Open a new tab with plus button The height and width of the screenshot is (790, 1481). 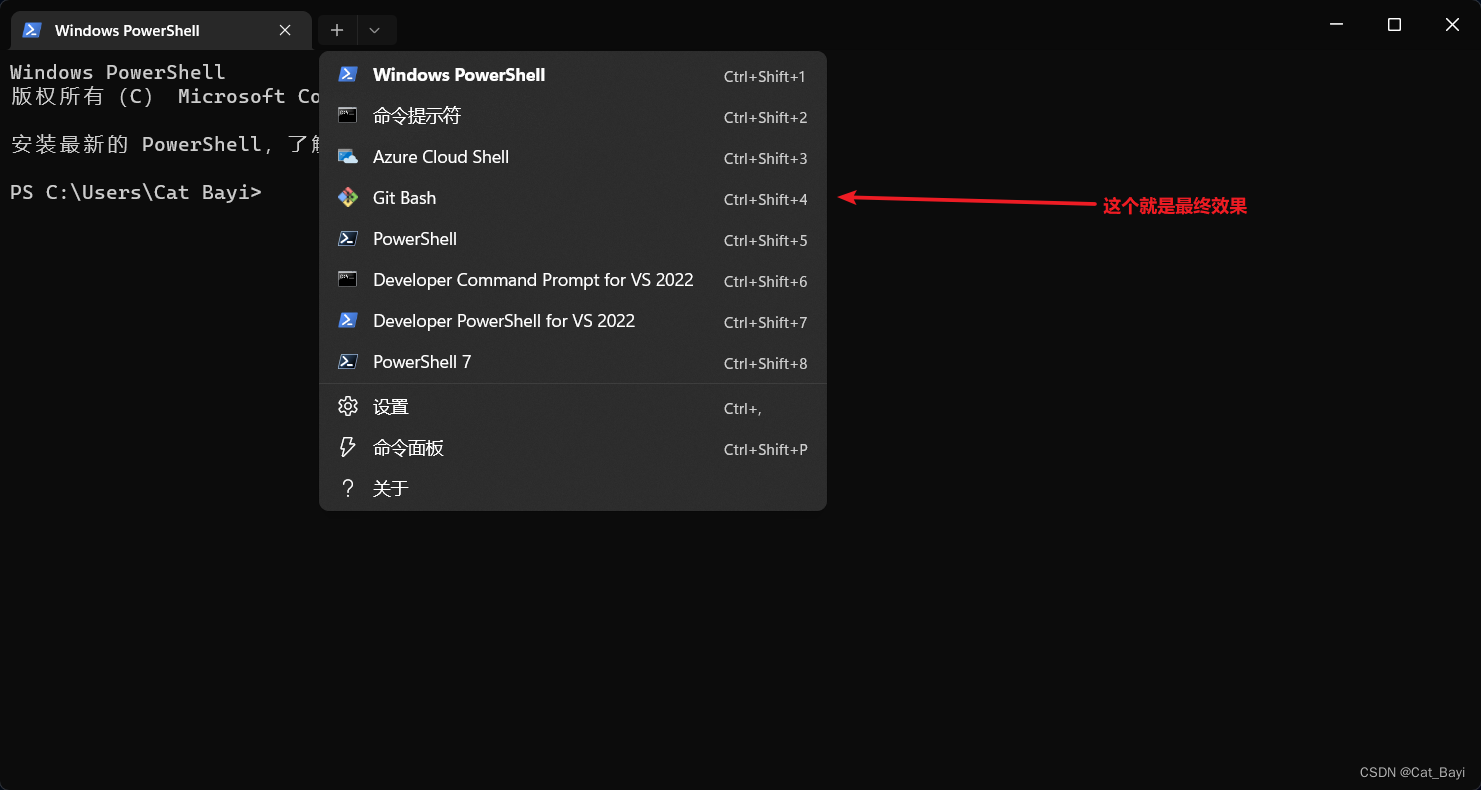tap(337, 30)
